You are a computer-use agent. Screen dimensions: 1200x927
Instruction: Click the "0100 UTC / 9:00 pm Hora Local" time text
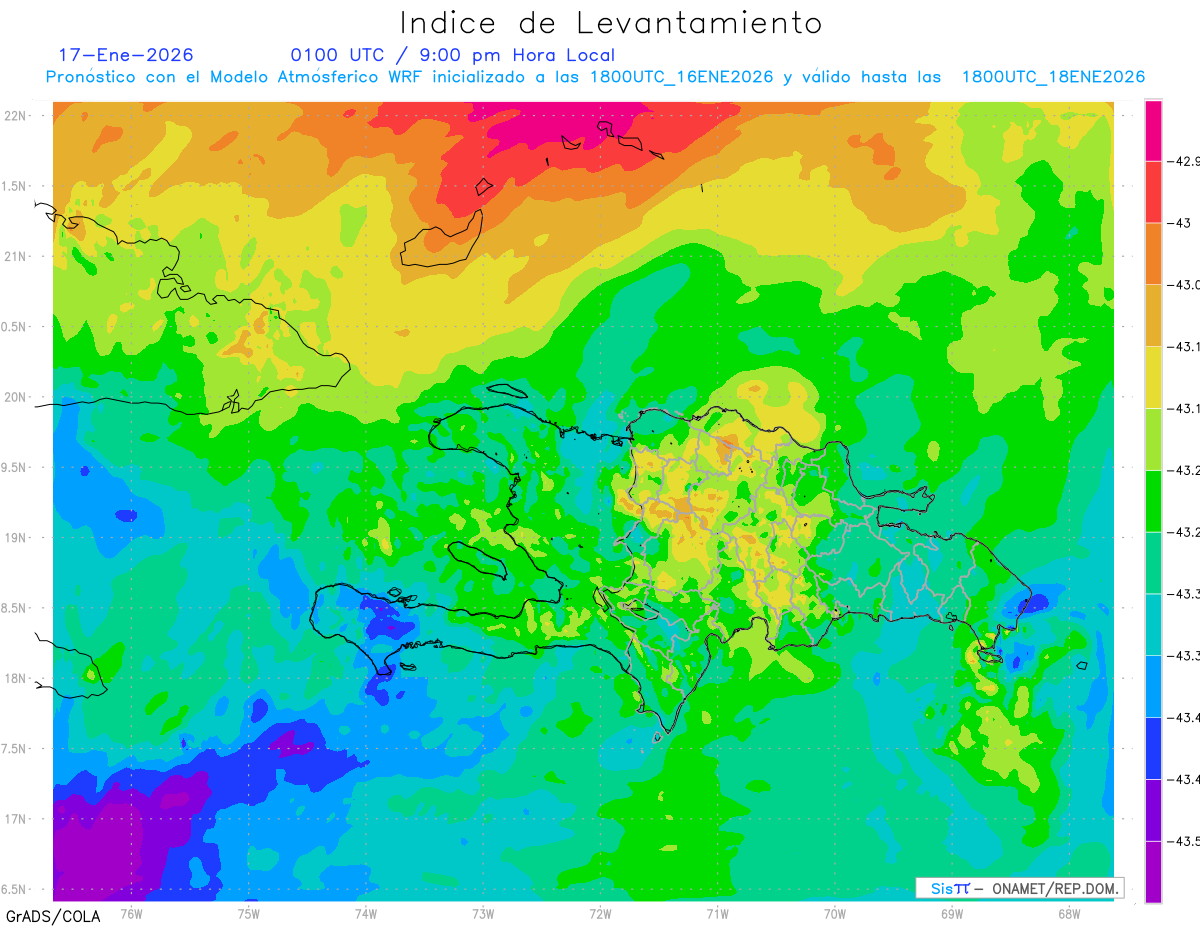pos(453,55)
